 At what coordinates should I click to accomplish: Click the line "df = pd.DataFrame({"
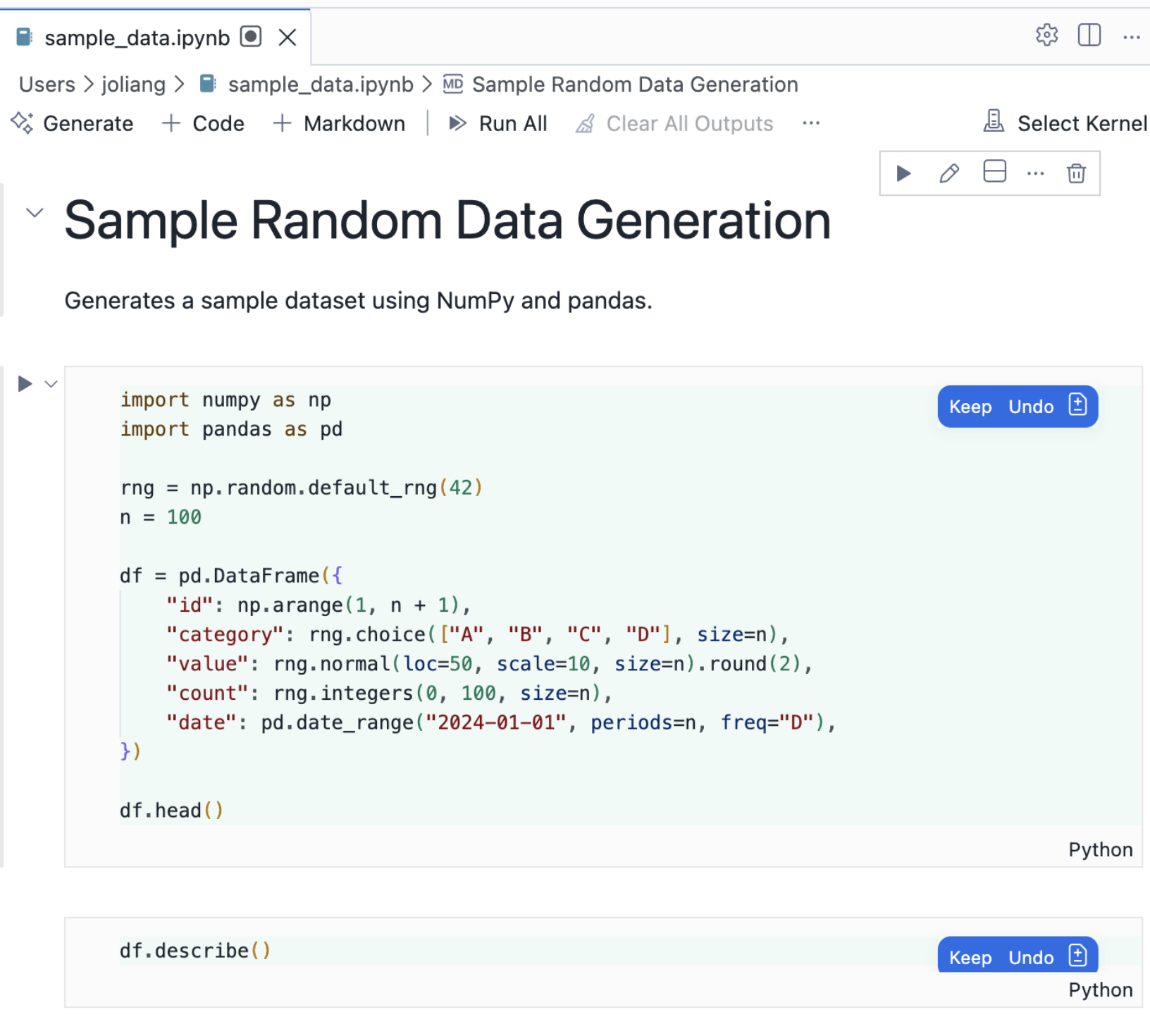231,576
